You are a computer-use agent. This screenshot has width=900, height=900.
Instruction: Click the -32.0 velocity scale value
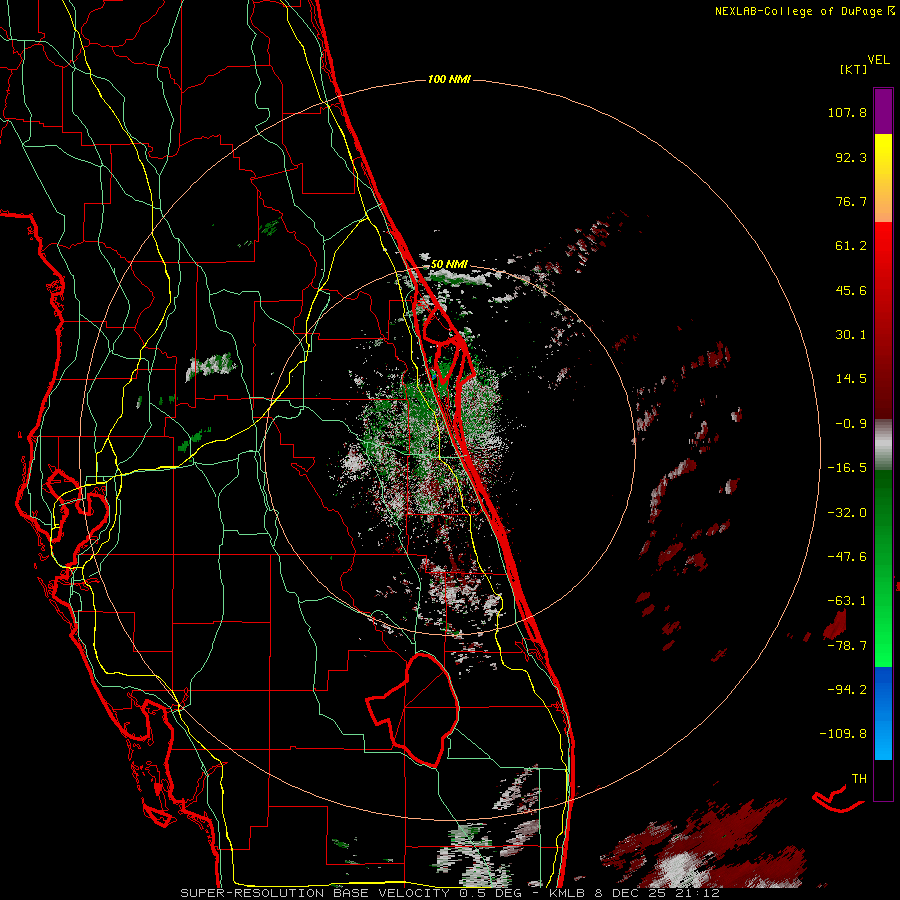pos(847,513)
